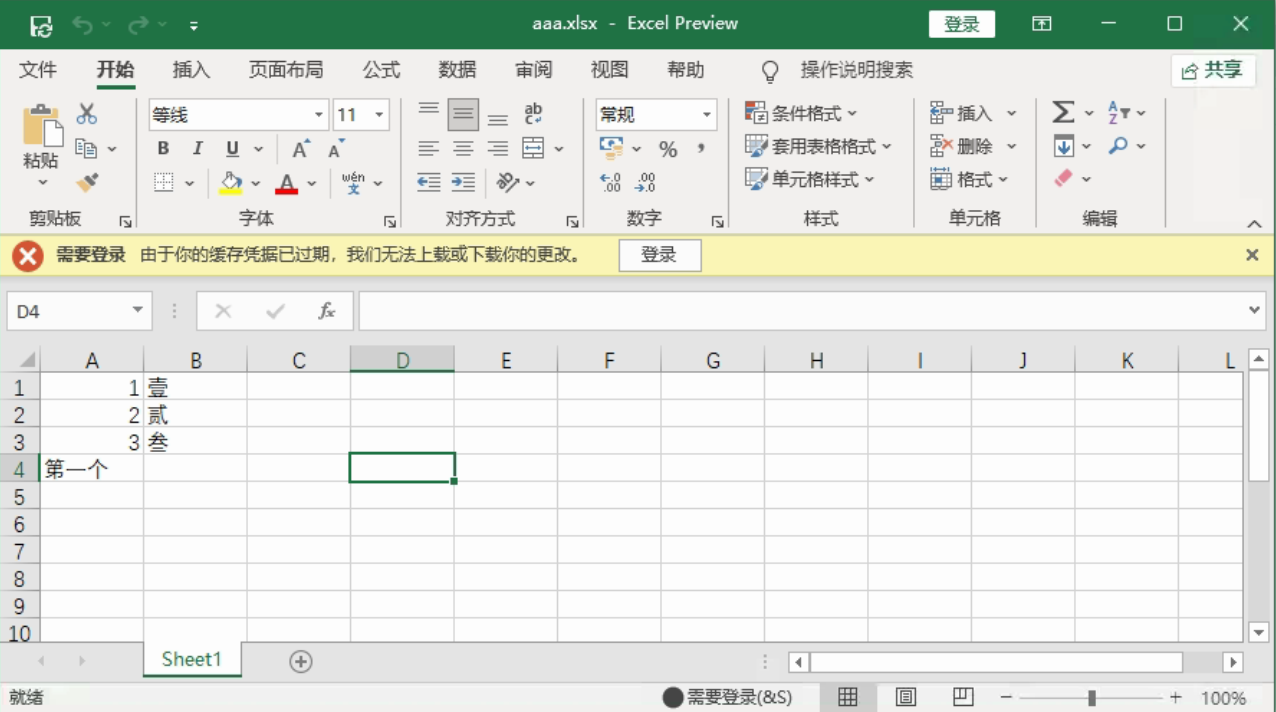
Task: Toggle bold formatting
Action: 163,149
